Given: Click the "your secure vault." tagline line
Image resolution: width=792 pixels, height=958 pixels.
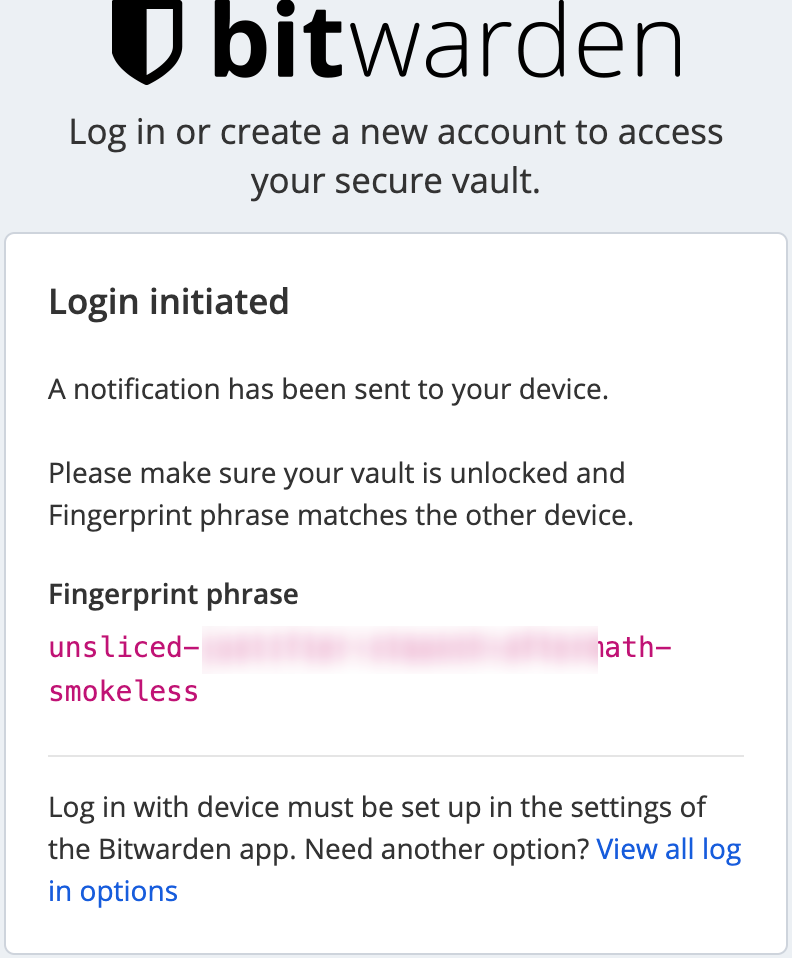Looking at the screenshot, I should (396, 181).
